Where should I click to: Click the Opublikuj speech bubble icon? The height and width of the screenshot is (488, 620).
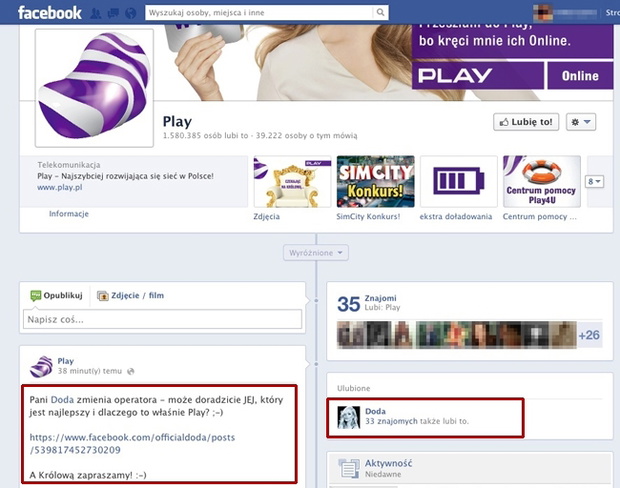(36, 295)
